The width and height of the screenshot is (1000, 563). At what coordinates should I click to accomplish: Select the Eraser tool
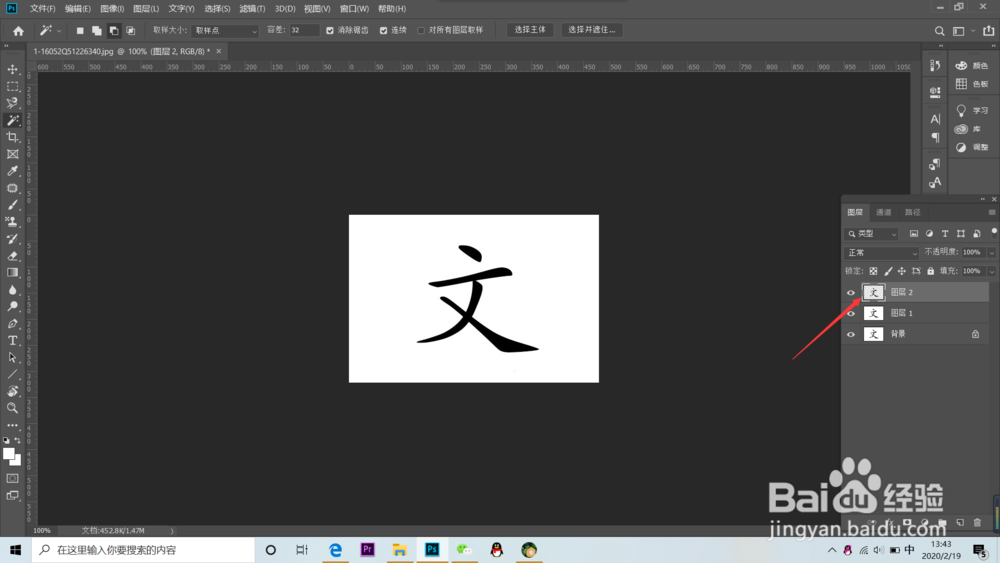12,256
